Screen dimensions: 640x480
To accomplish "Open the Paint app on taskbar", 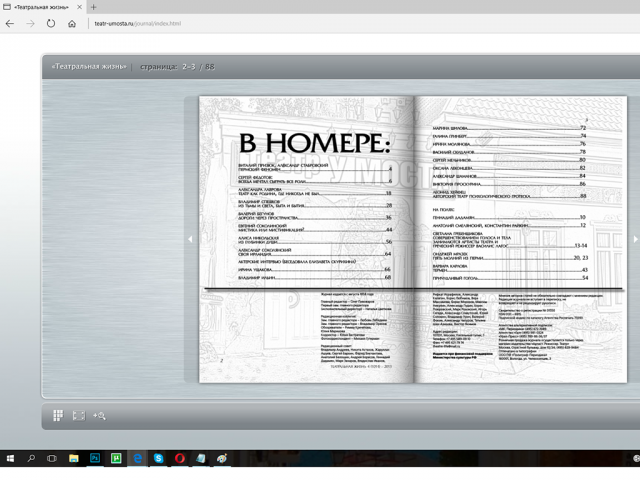I will [x=222, y=458].
